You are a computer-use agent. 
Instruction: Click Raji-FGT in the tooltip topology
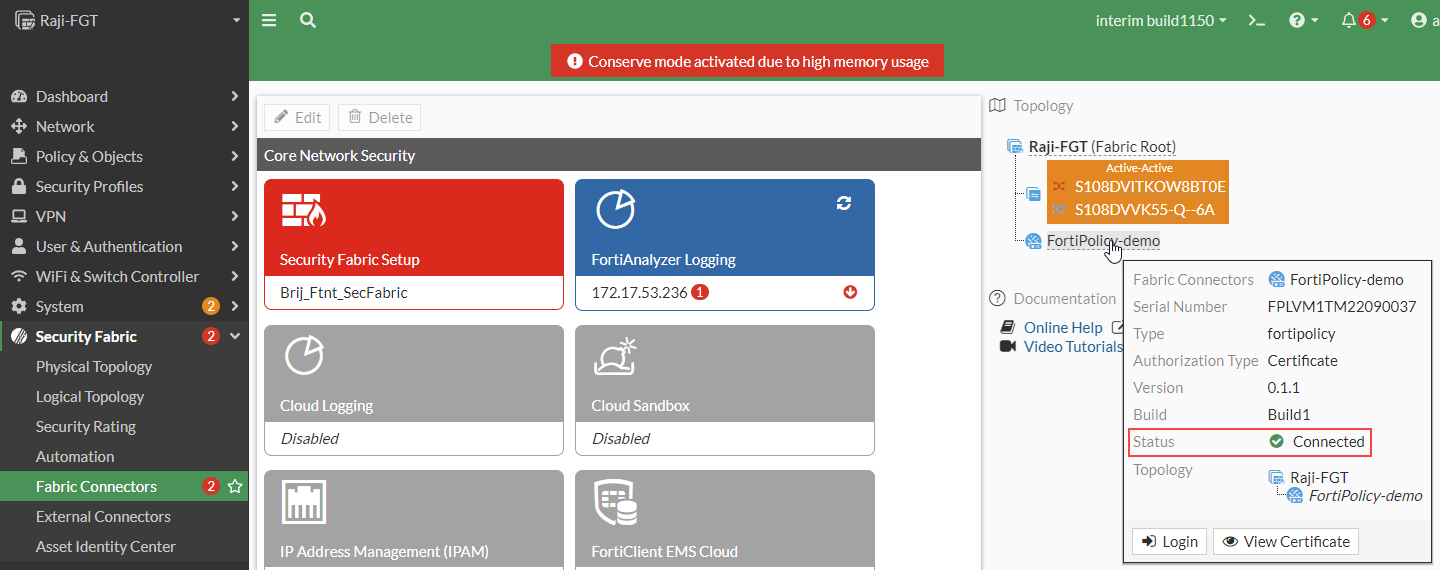click(x=1319, y=477)
